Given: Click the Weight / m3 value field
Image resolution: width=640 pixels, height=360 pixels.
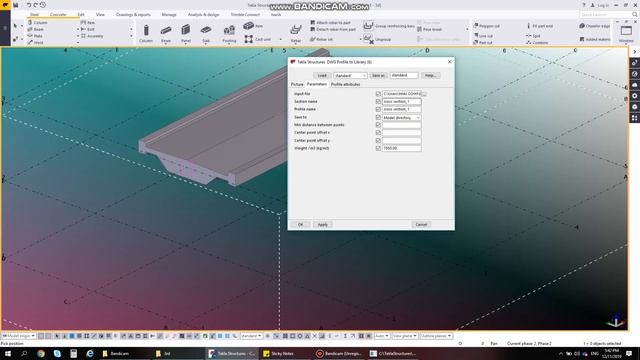Looking at the screenshot, I should 402,148.
